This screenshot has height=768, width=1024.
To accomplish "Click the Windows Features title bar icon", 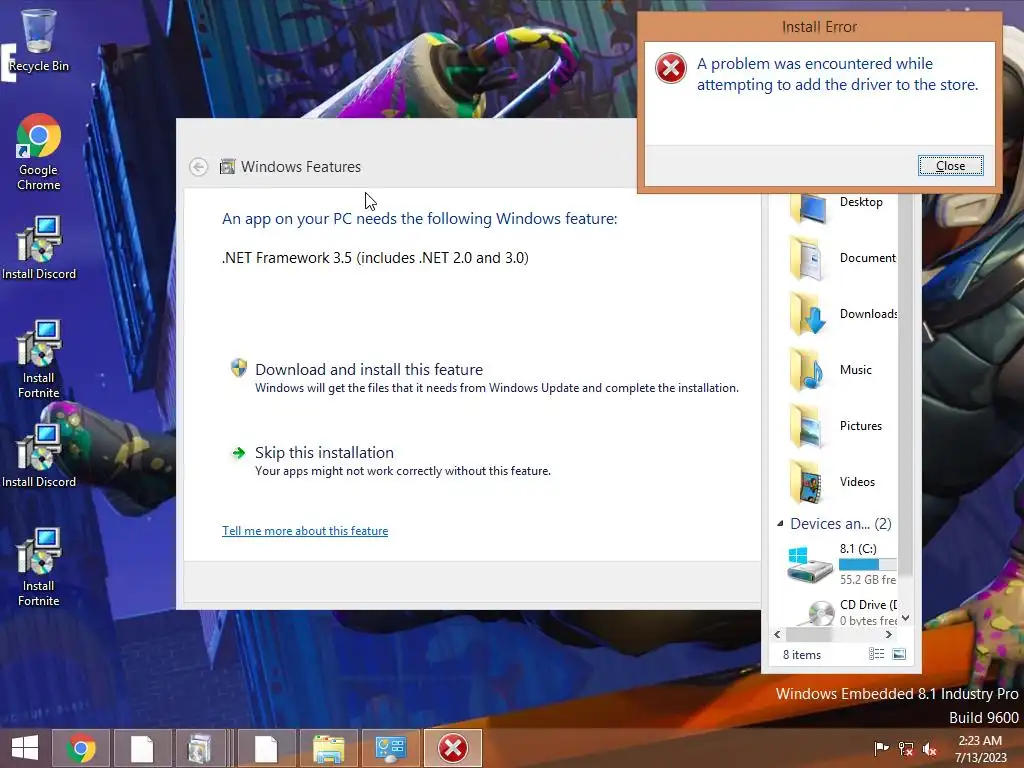I will (227, 167).
